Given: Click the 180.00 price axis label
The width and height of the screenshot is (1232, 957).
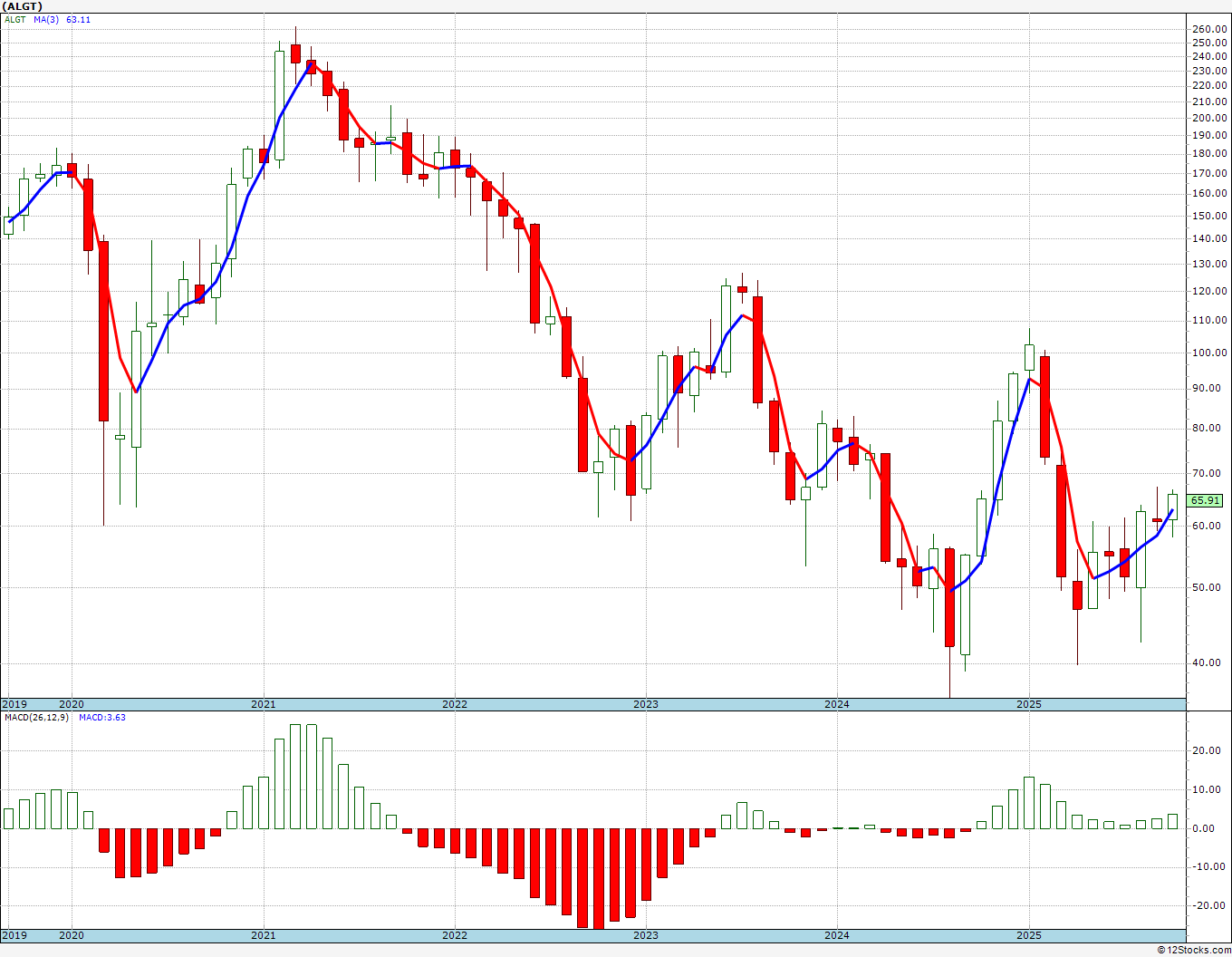Looking at the screenshot, I should [x=1209, y=153].
